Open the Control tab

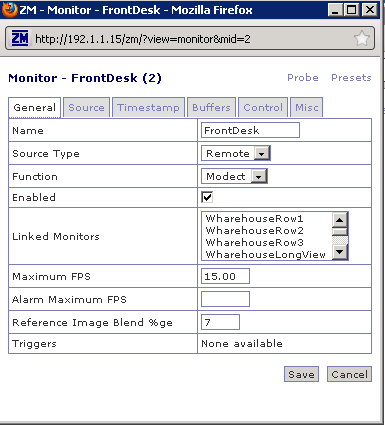(263, 108)
